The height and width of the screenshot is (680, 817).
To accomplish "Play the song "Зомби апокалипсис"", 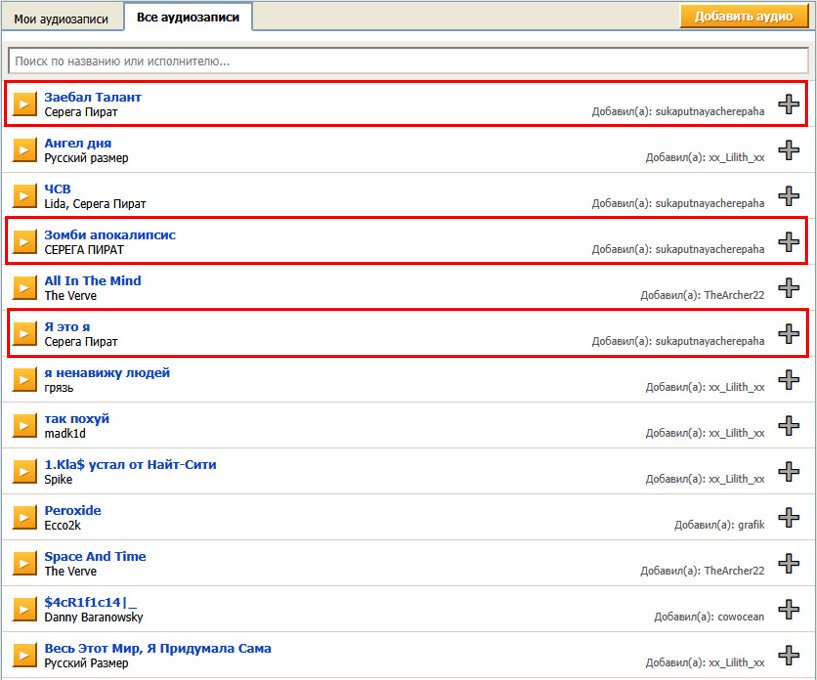I will [24, 242].
